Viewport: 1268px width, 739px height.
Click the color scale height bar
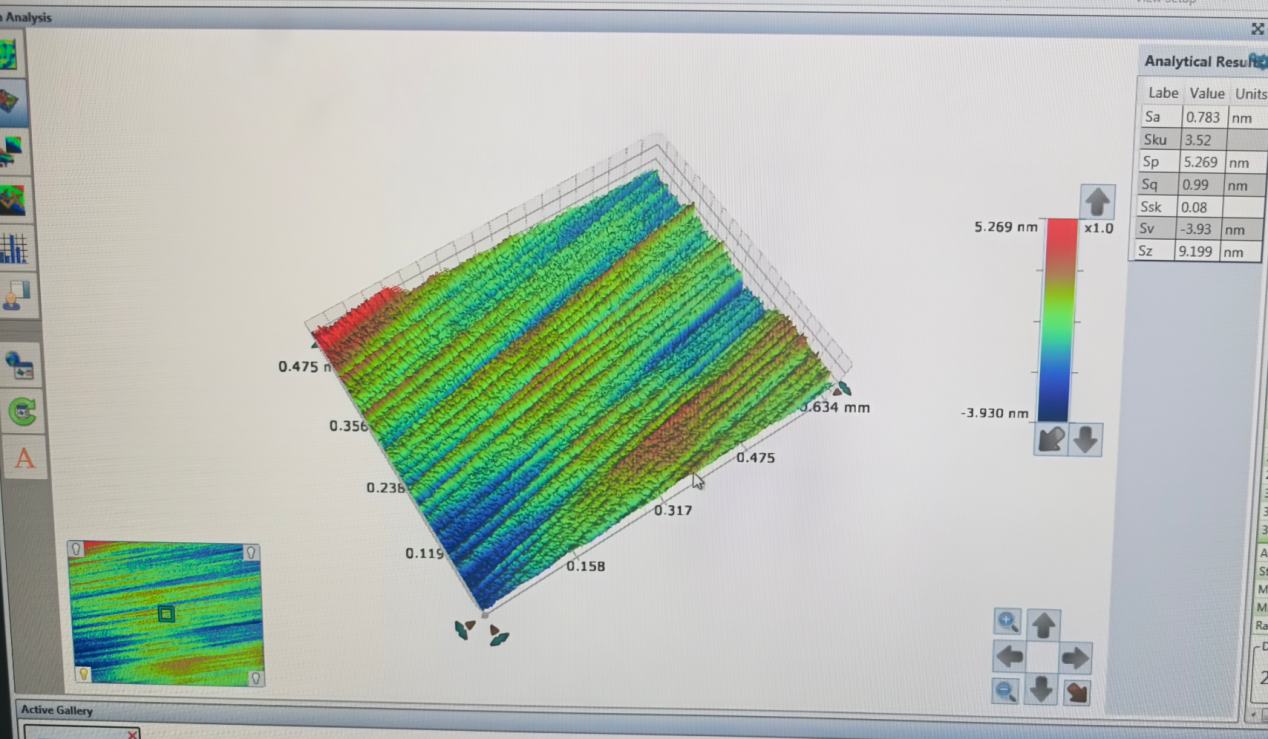tap(1058, 320)
